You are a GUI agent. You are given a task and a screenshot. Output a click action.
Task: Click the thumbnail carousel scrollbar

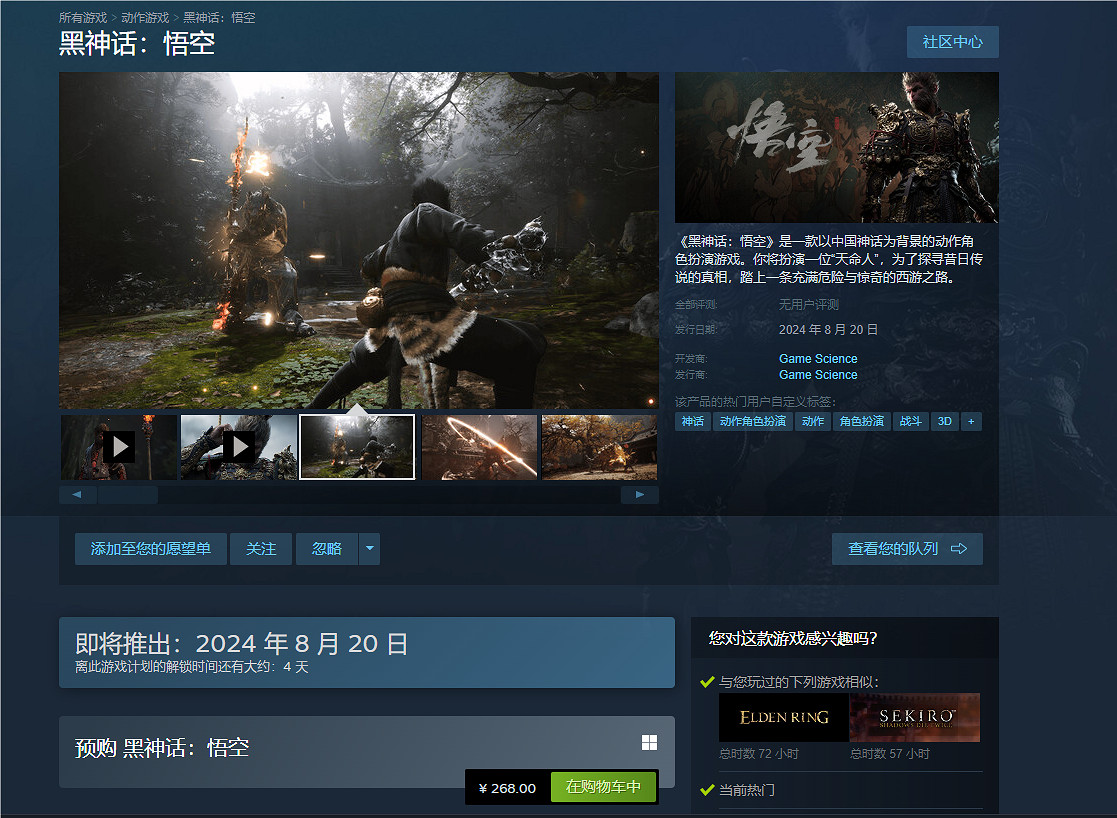coord(130,493)
